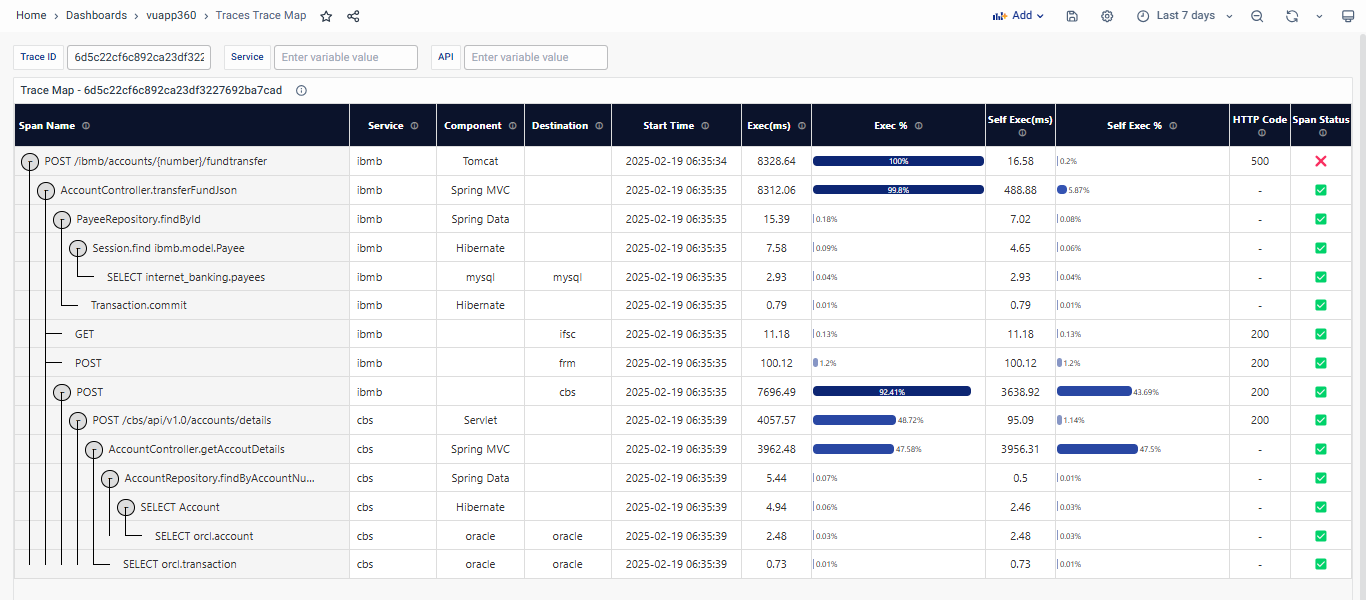Go to Dashboards in breadcrumb
This screenshot has height=600, width=1366.
96,16
